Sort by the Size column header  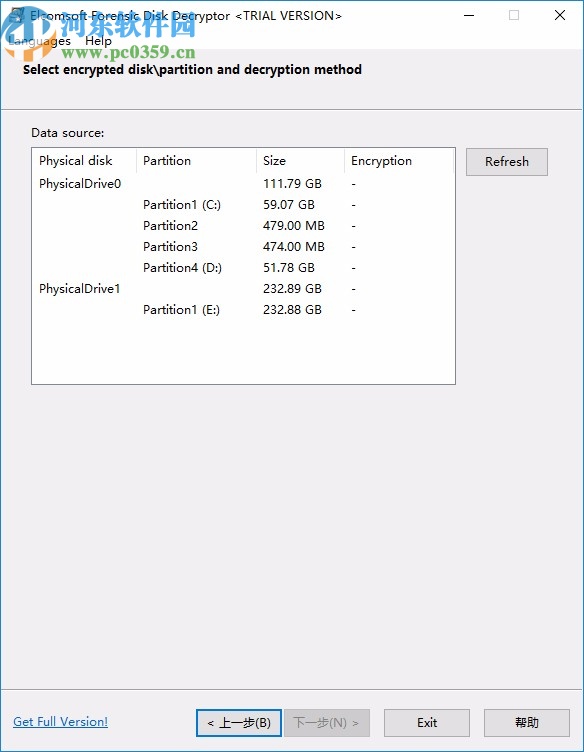[301, 161]
